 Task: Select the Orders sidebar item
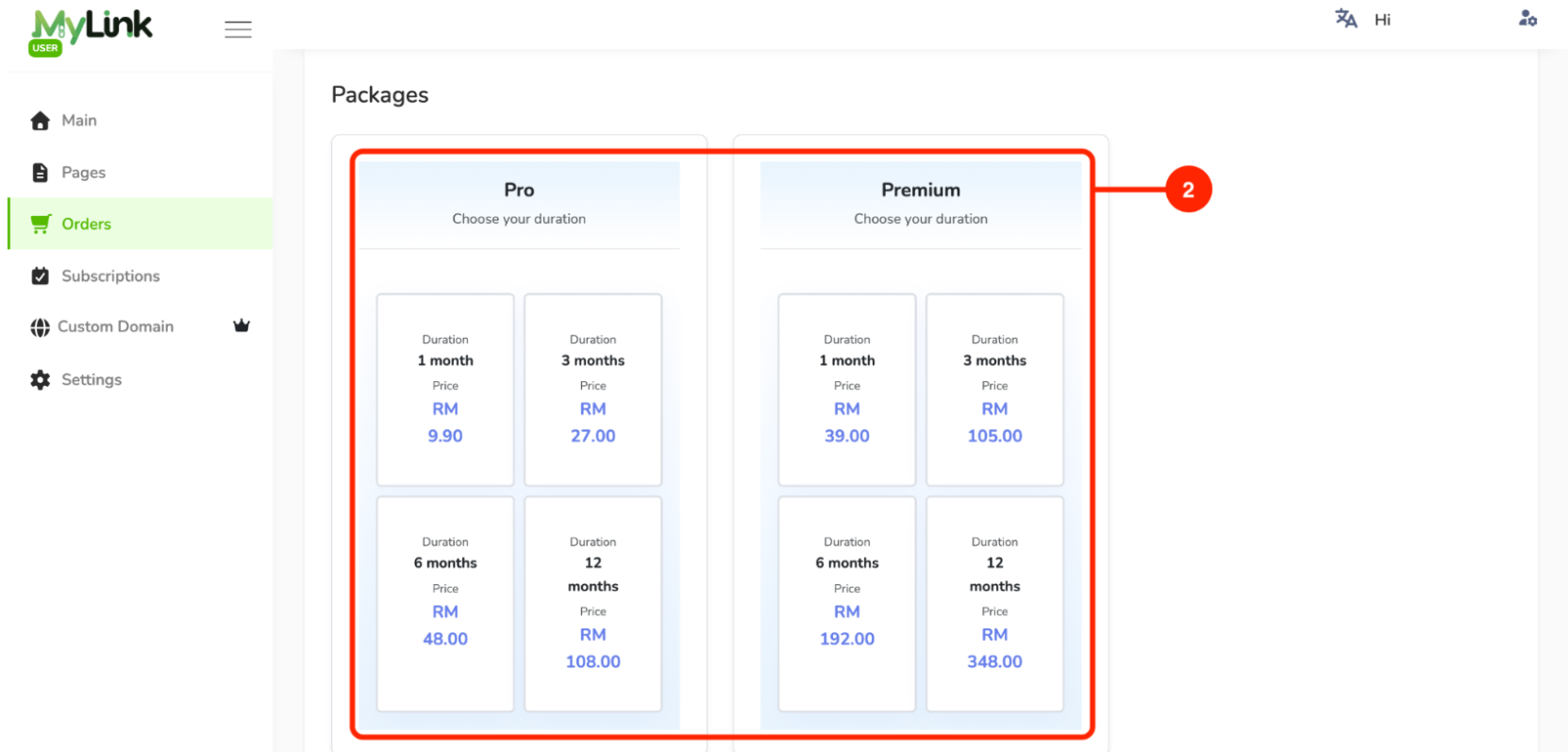click(x=140, y=224)
